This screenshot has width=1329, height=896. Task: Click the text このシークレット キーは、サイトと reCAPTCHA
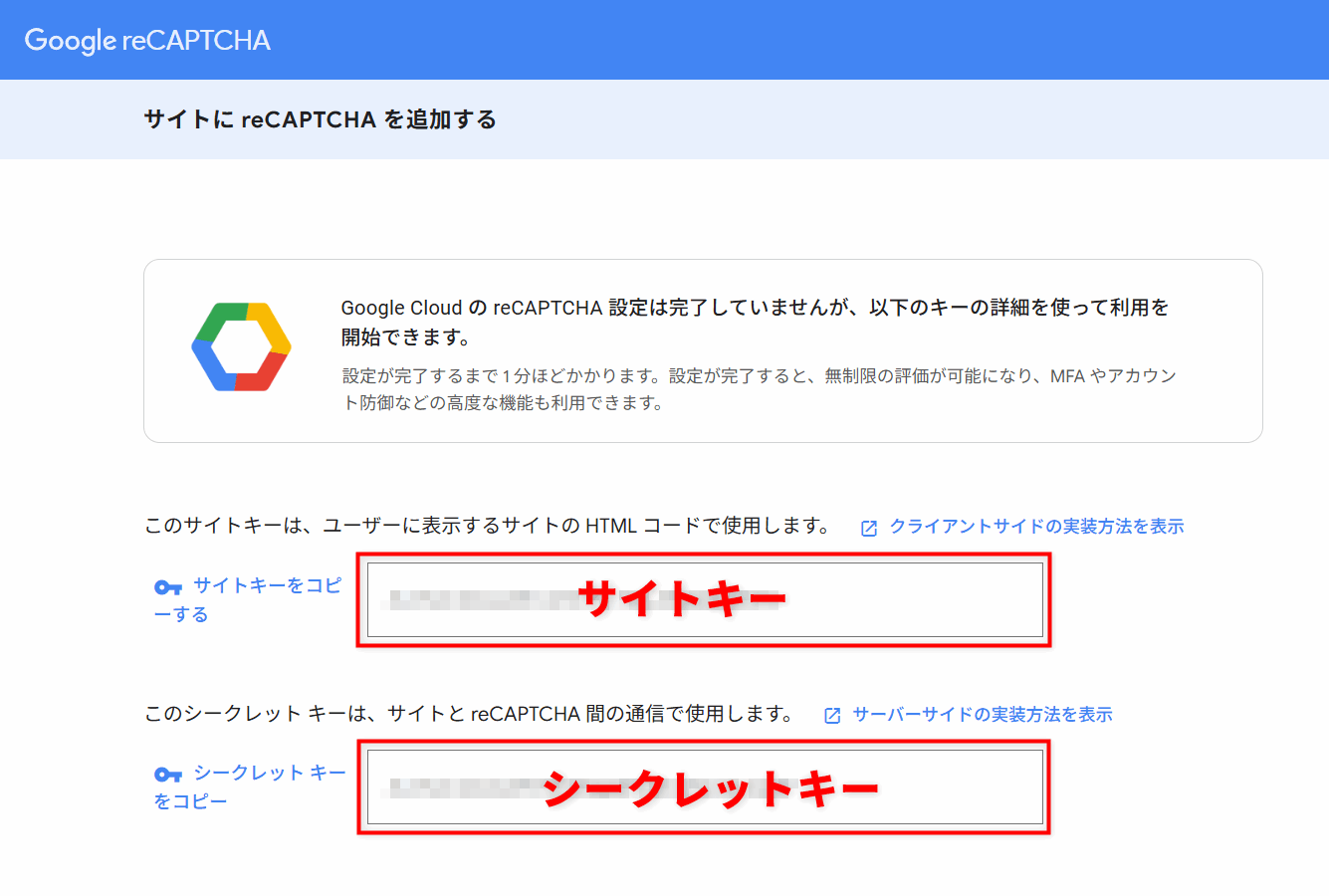(470, 714)
